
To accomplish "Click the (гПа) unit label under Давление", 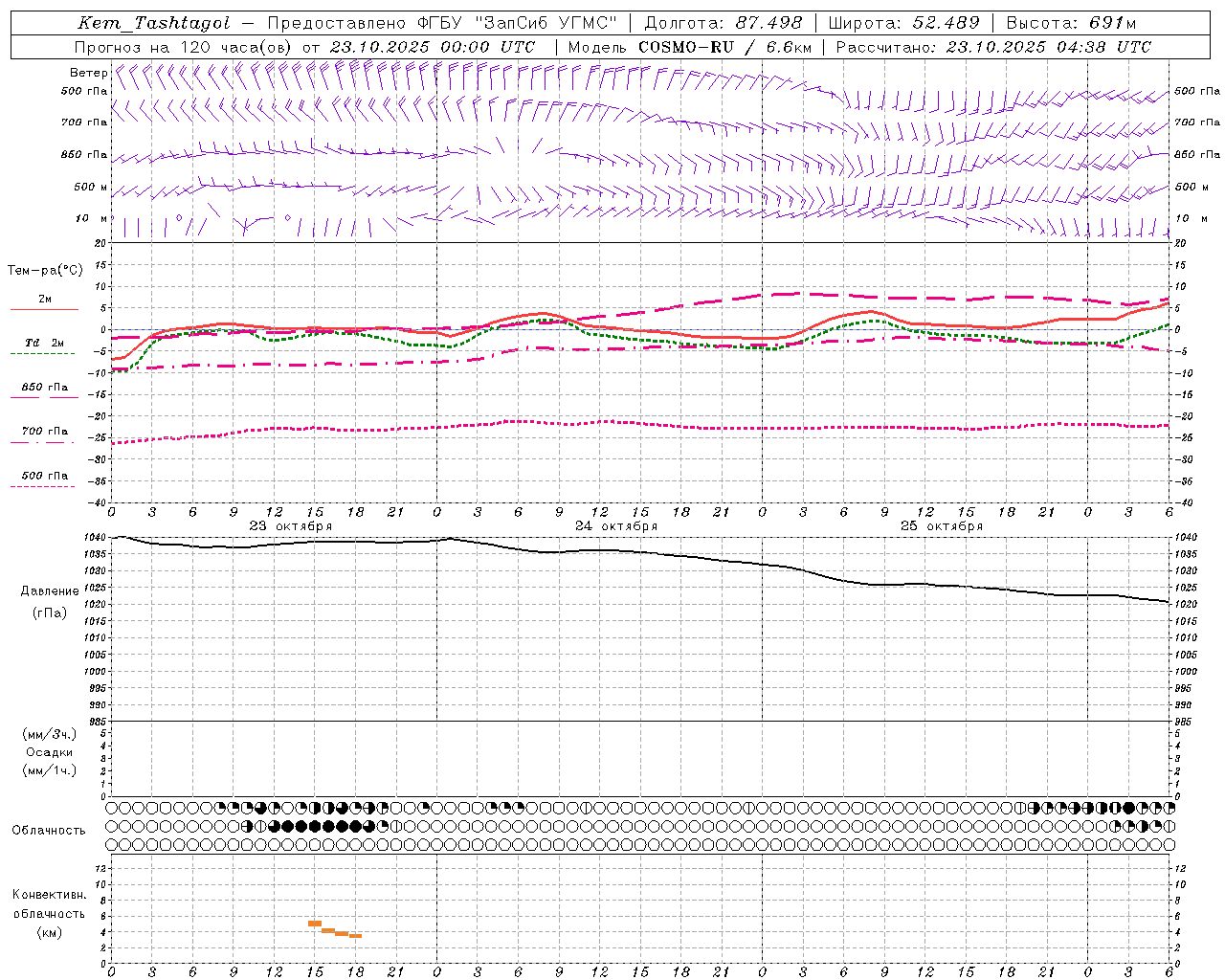I will (50, 613).
